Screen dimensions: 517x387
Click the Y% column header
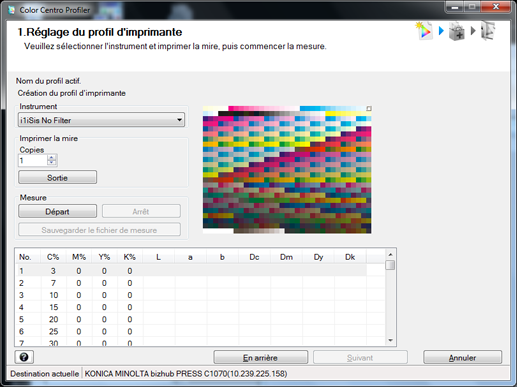(104, 257)
